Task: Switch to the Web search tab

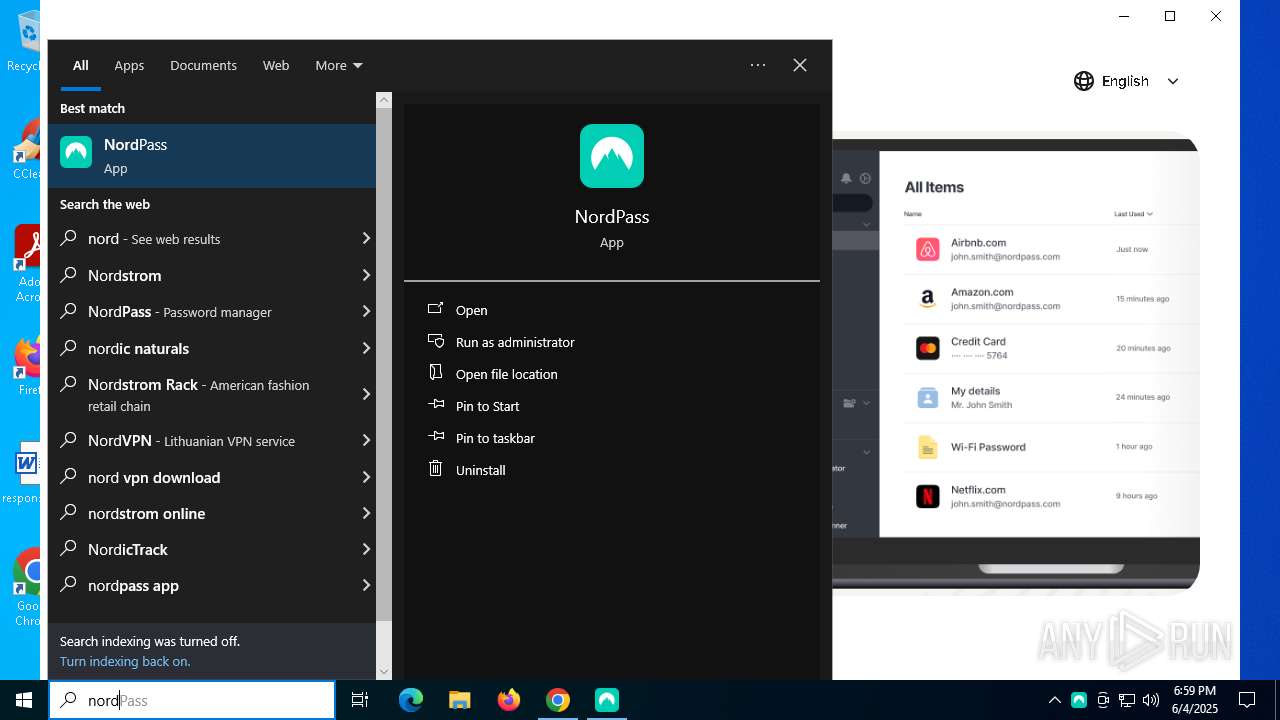Action: (x=276, y=65)
